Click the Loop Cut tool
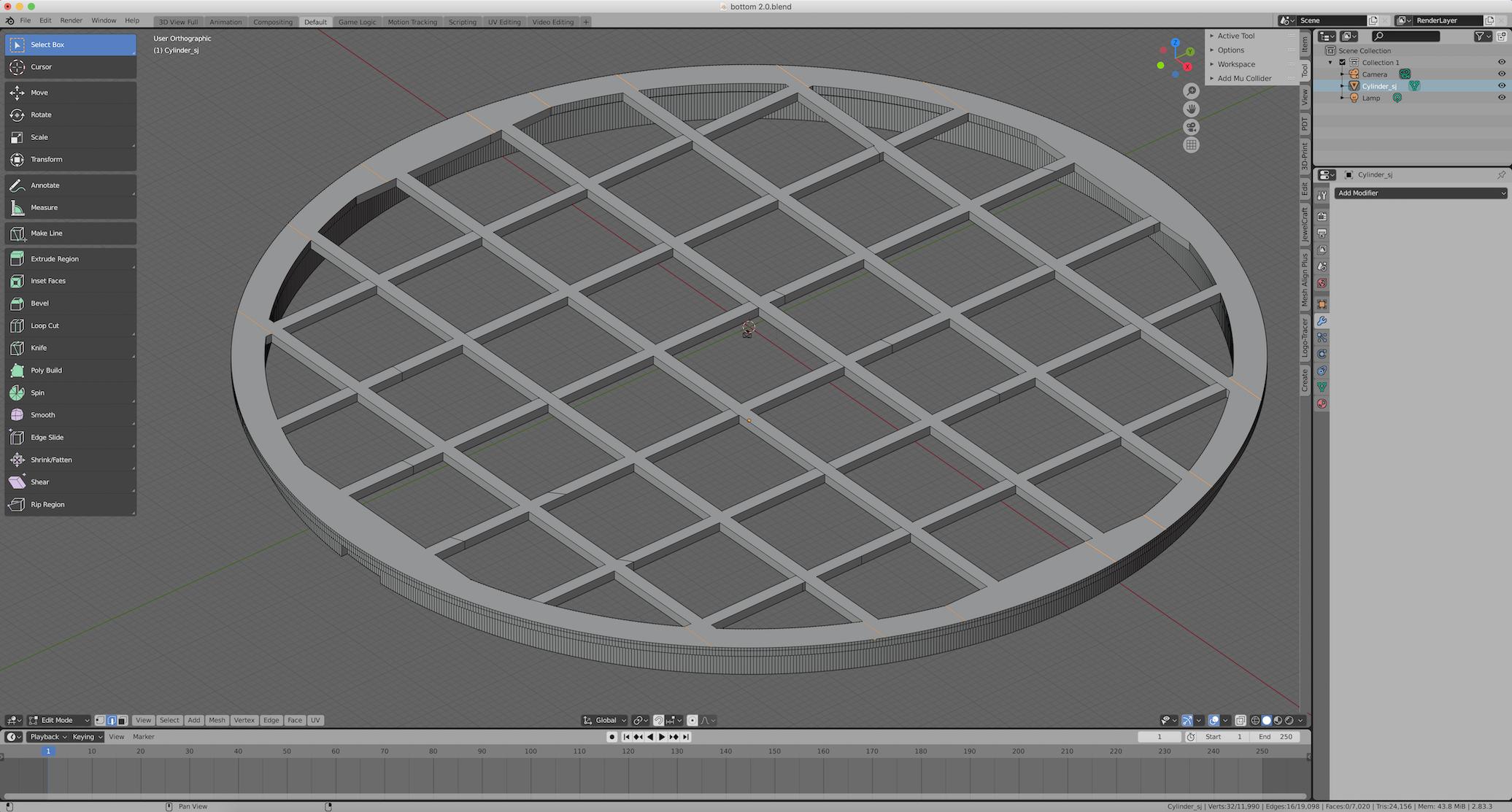The height and width of the screenshot is (812, 1512). [x=45, y=325]
